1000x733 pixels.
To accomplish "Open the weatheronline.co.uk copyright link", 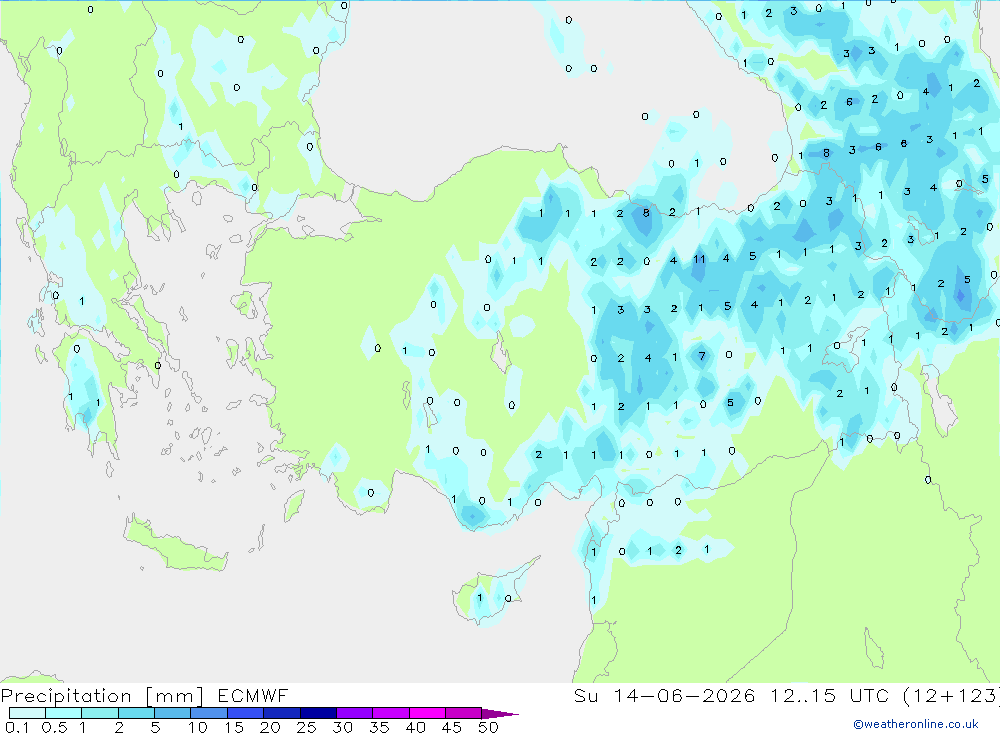I will click(x=916, y=724).
